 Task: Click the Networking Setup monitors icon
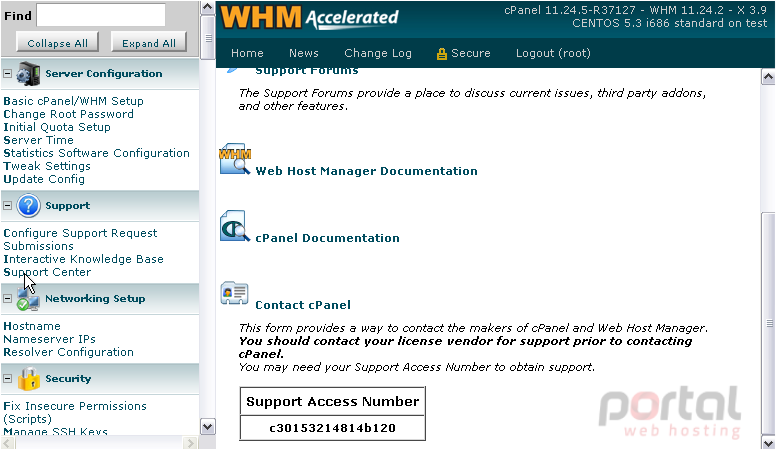[28, 299]
